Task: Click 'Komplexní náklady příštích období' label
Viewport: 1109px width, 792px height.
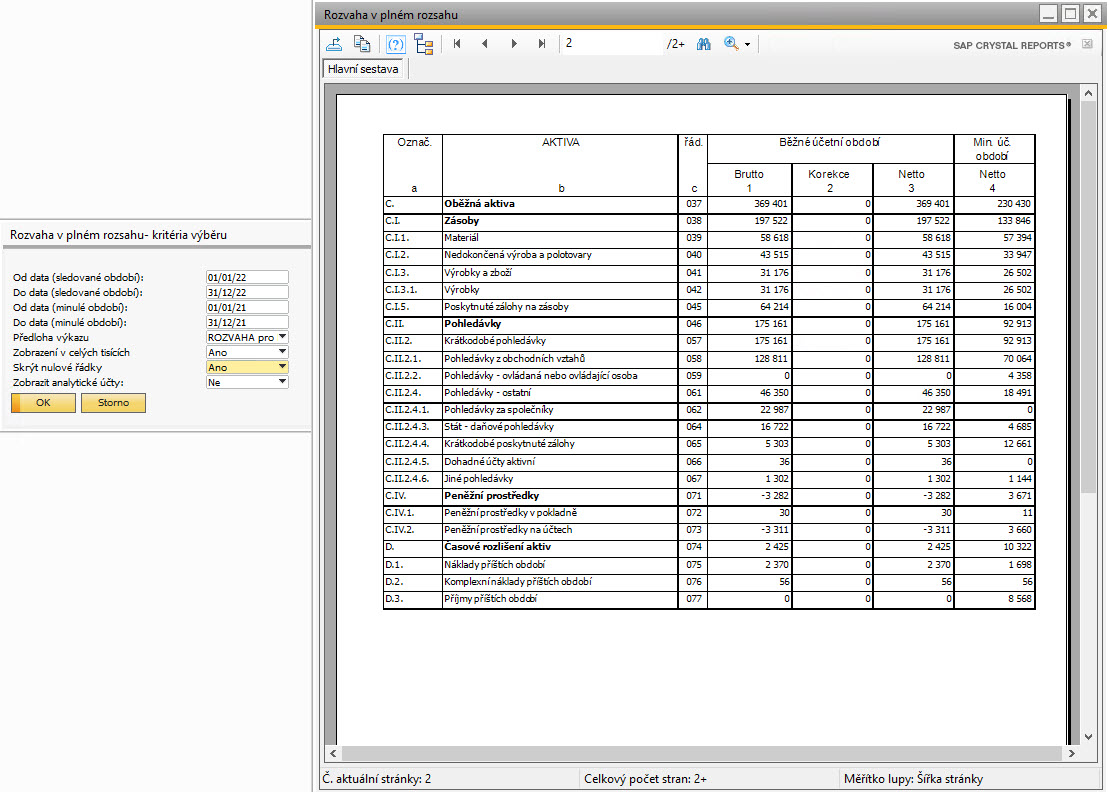Action: pyautogui.click(x=518, y=582)
